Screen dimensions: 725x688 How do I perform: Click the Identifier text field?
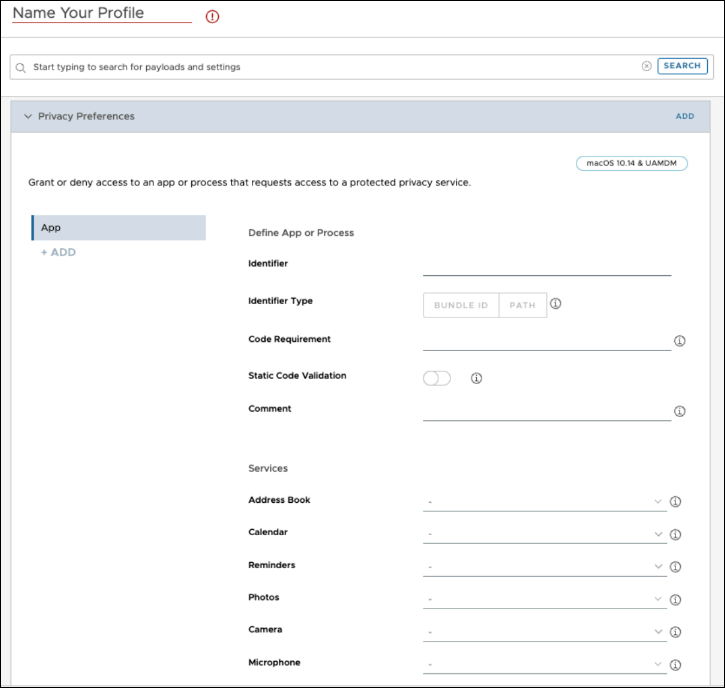pyautogui.click(x=547, y=266)
